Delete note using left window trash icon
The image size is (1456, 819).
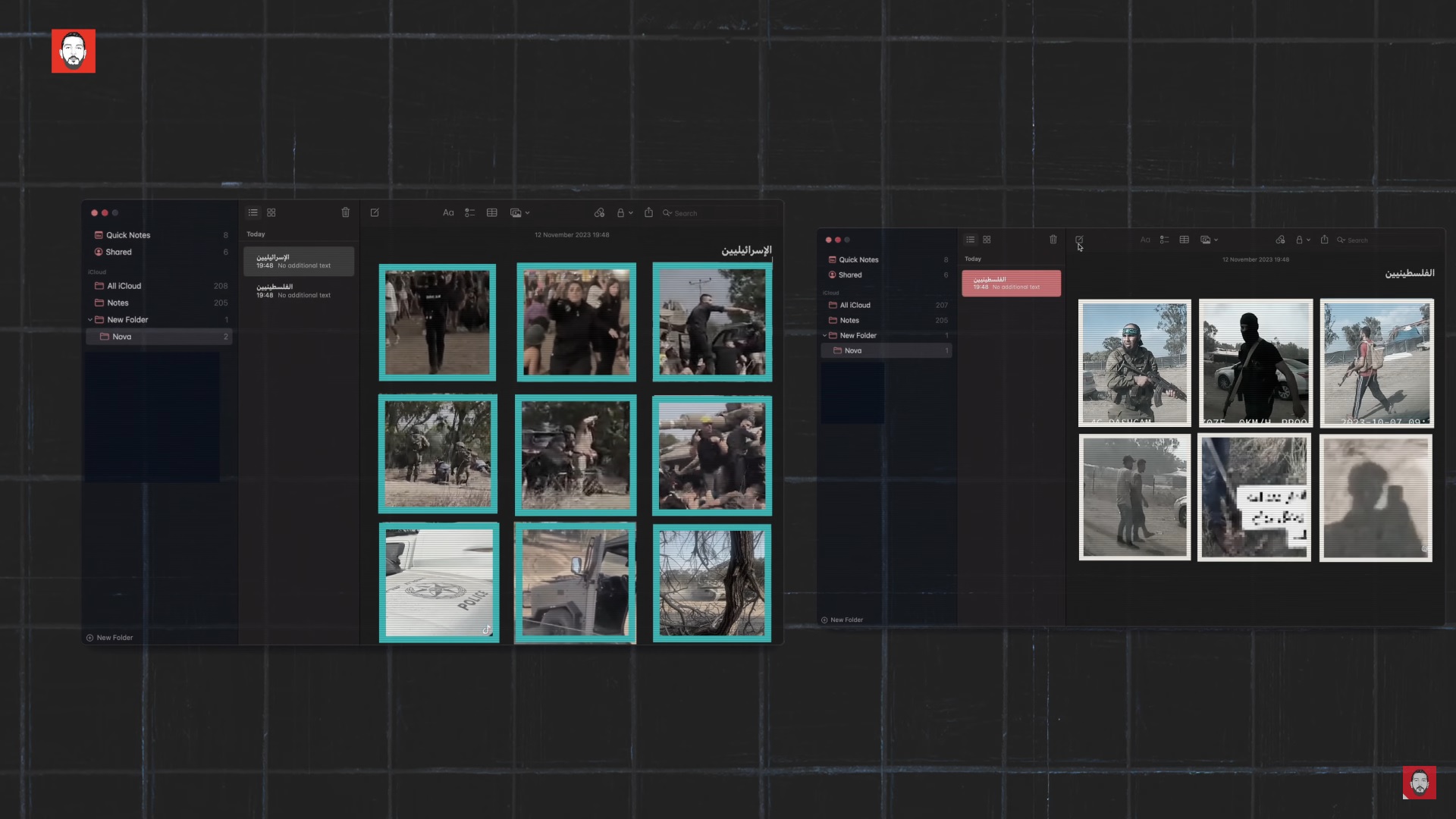click(346, 212)
